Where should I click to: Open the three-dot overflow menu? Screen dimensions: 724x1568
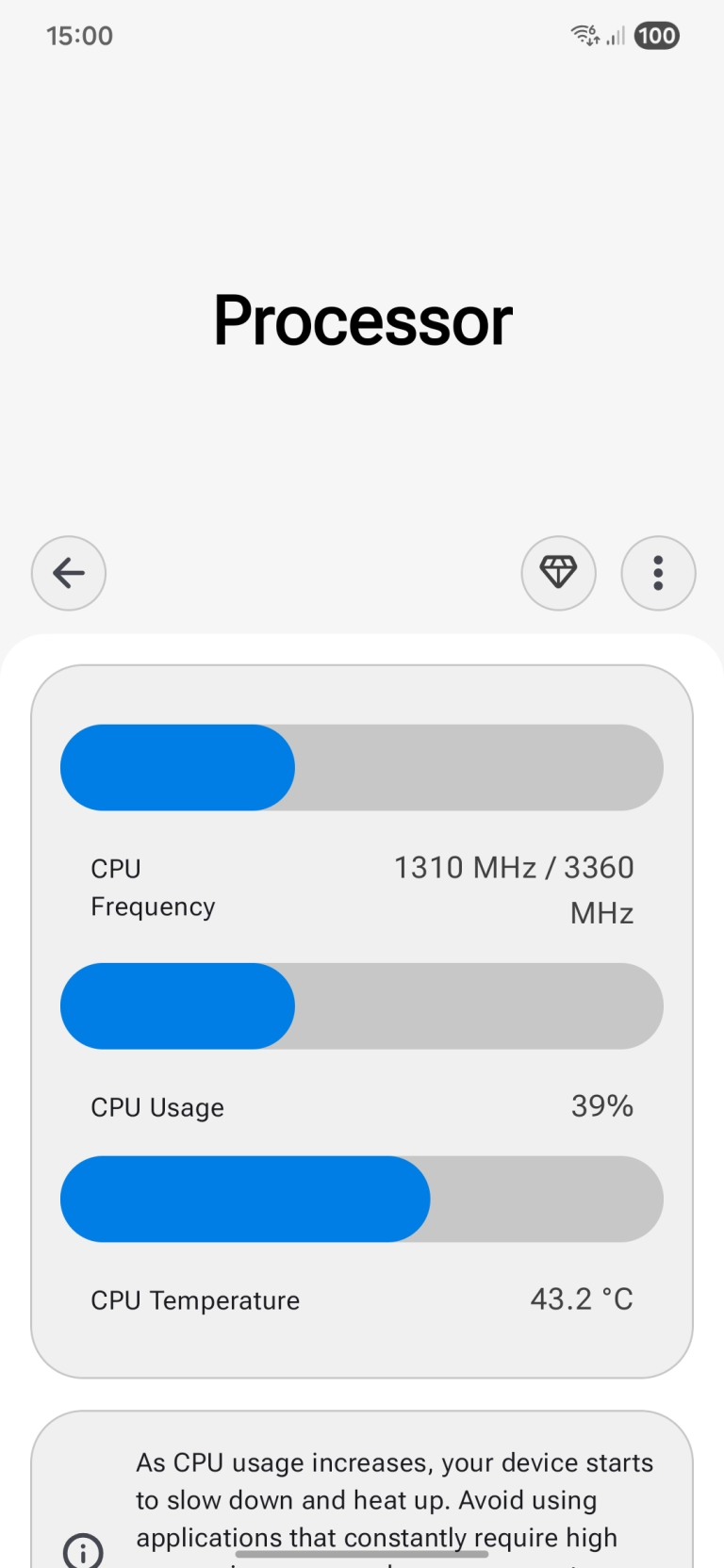coord(658,573)
